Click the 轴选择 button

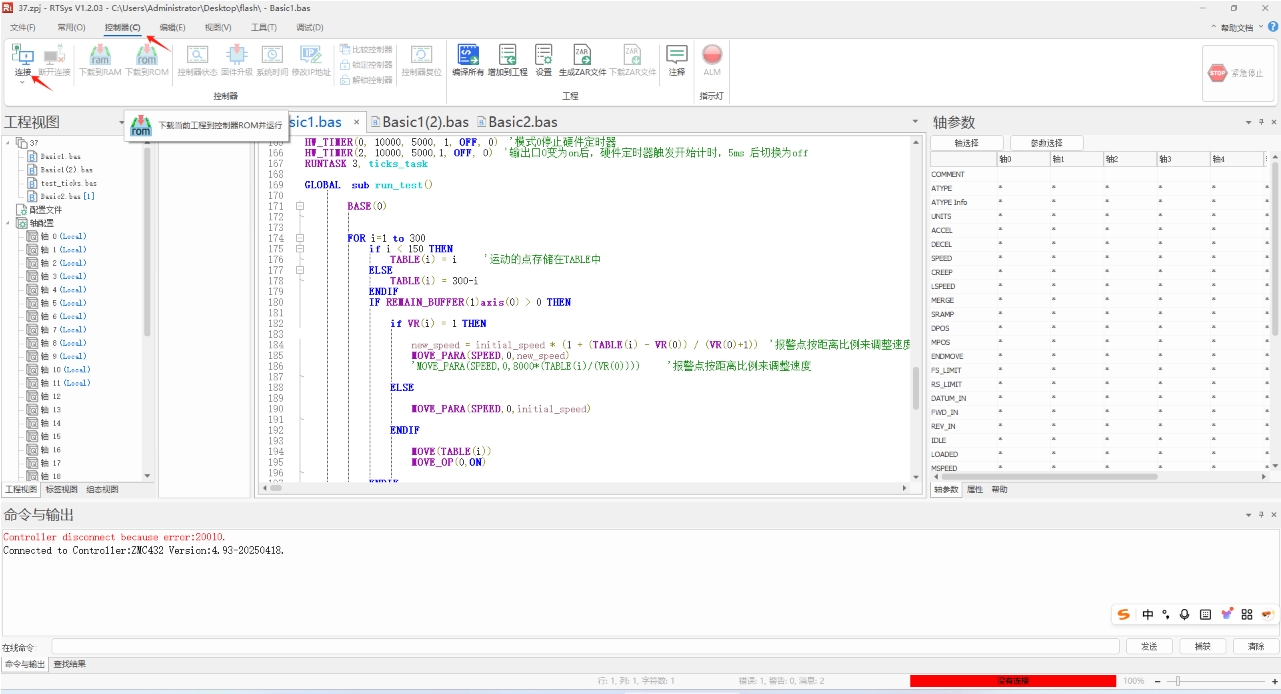click(966, 143)
